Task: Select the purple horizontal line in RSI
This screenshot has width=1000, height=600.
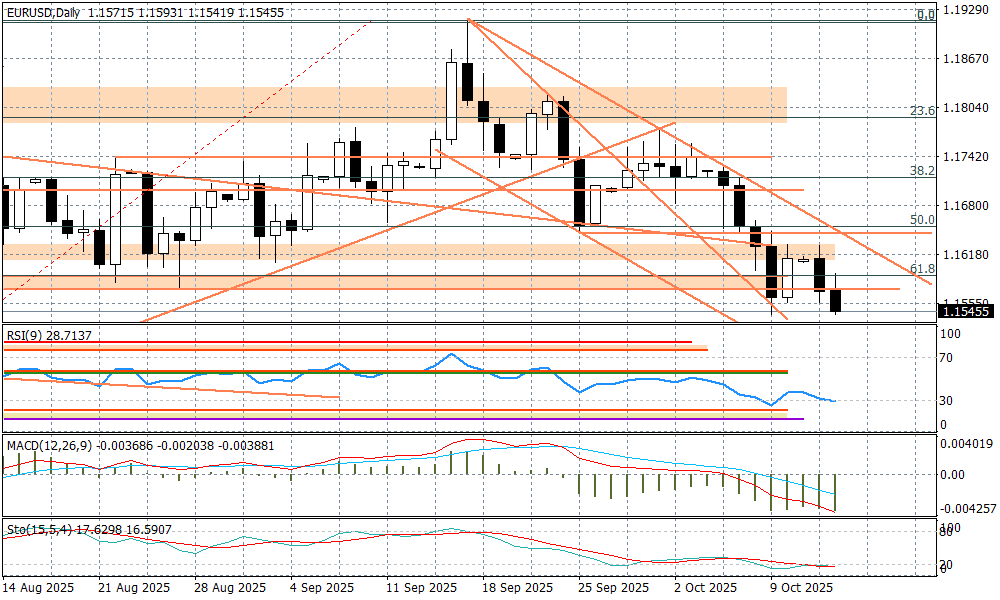Action: 400,418
